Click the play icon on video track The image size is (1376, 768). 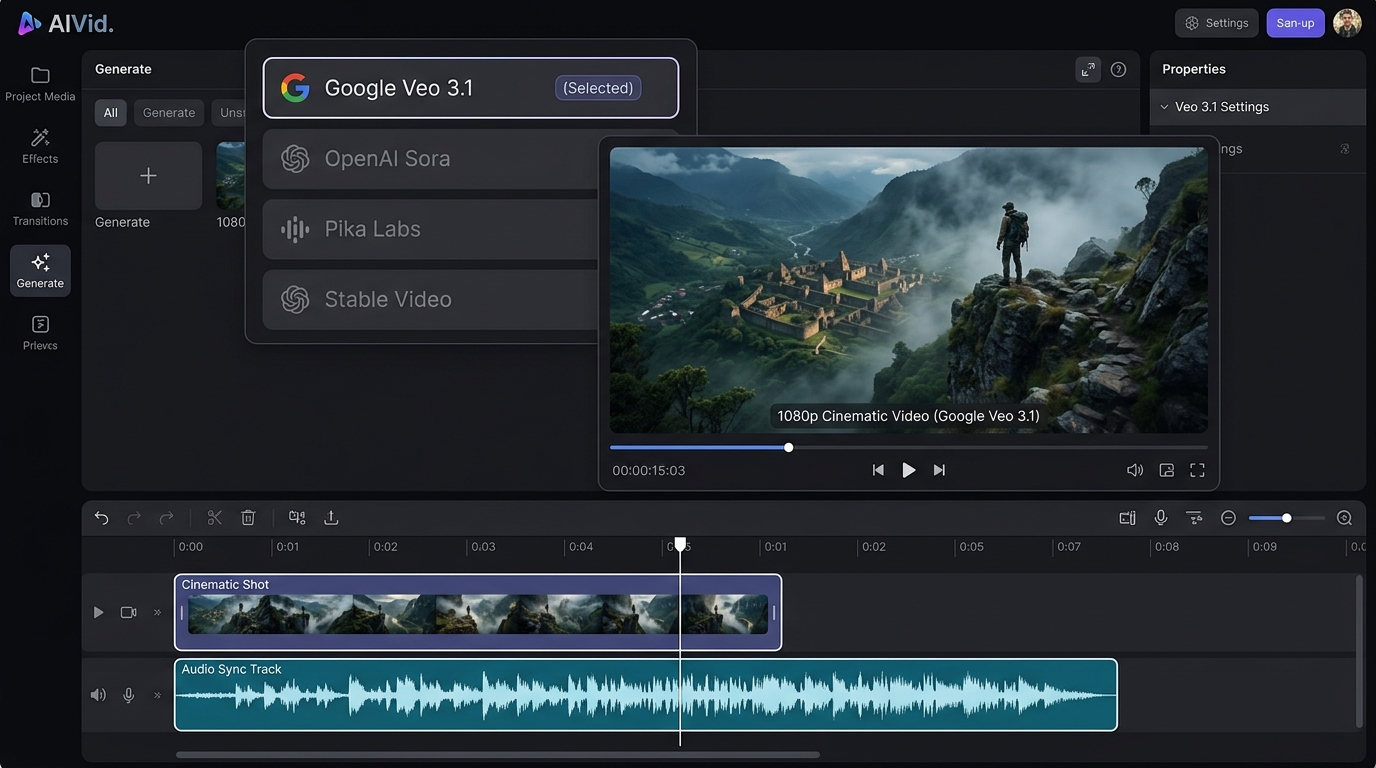click(98, 612)
